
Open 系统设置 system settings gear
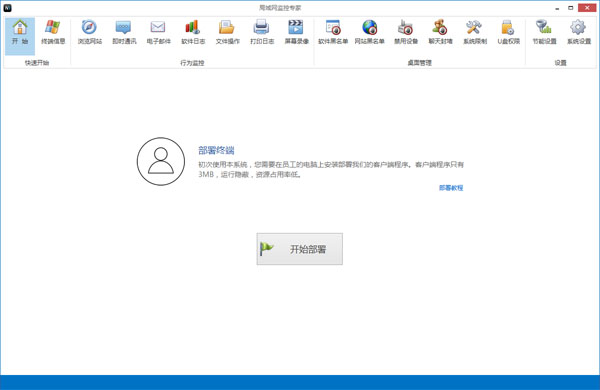[579, 32]
